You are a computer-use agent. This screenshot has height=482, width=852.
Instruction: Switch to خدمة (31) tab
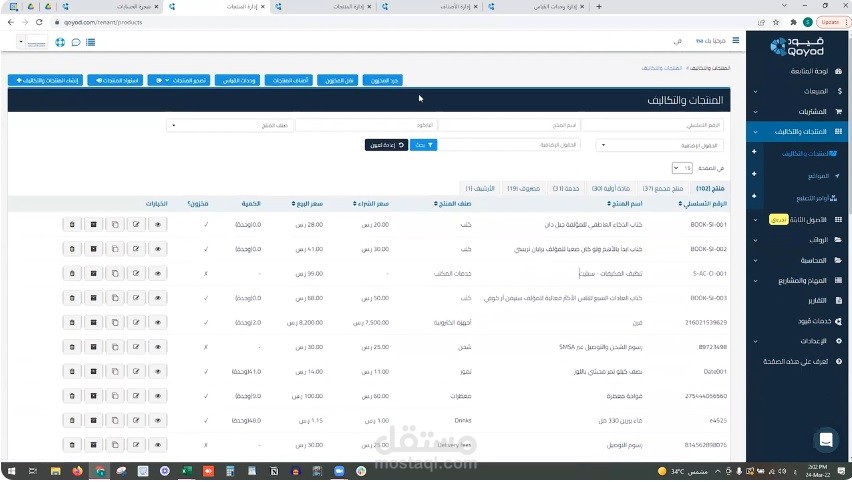pos(566,189)
